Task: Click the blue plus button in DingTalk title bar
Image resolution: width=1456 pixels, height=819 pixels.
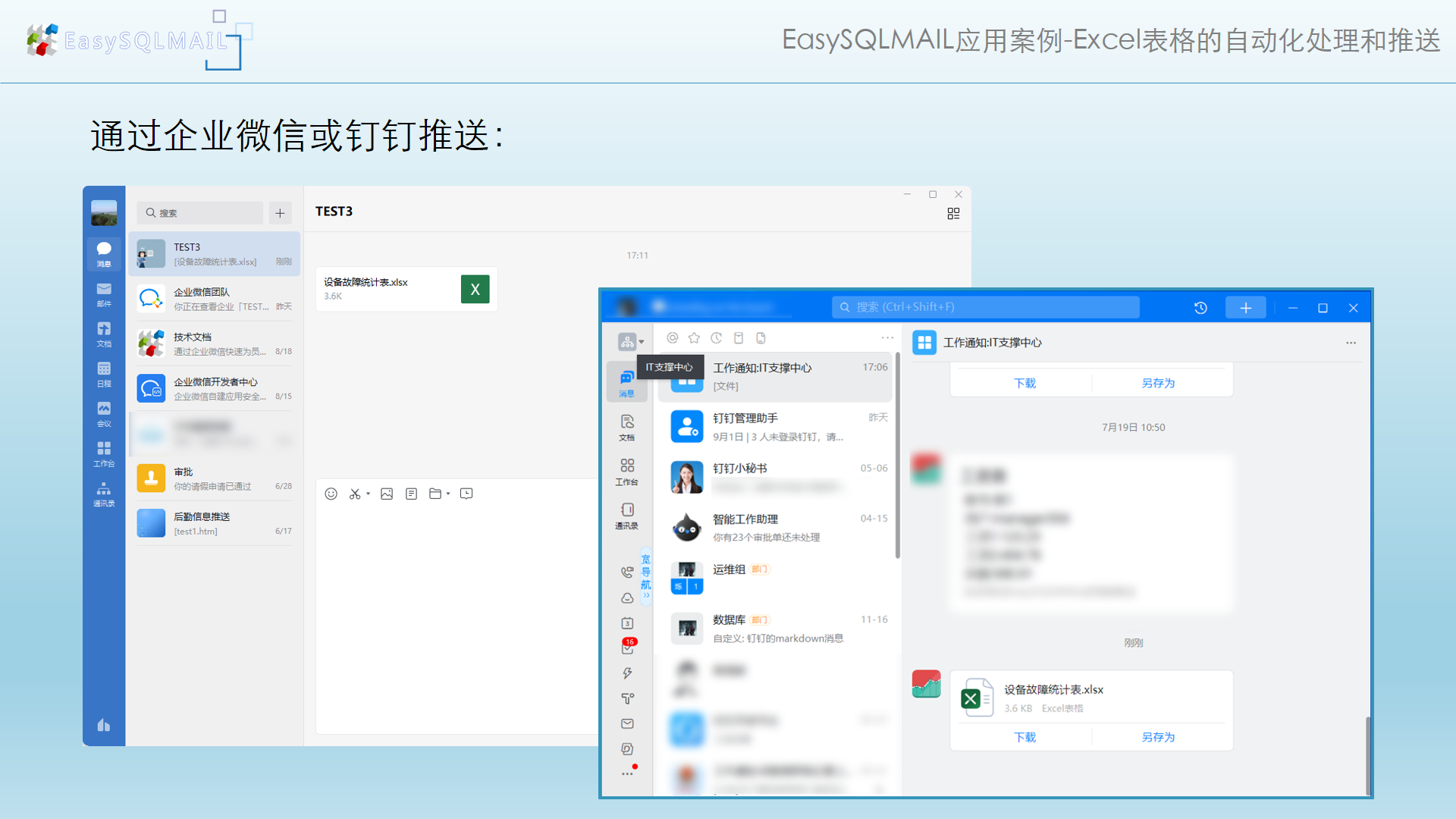Action: 1245,308
